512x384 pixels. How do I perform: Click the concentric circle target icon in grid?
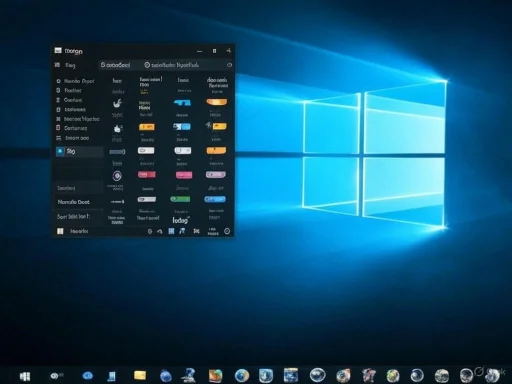(x=117, y=176)
